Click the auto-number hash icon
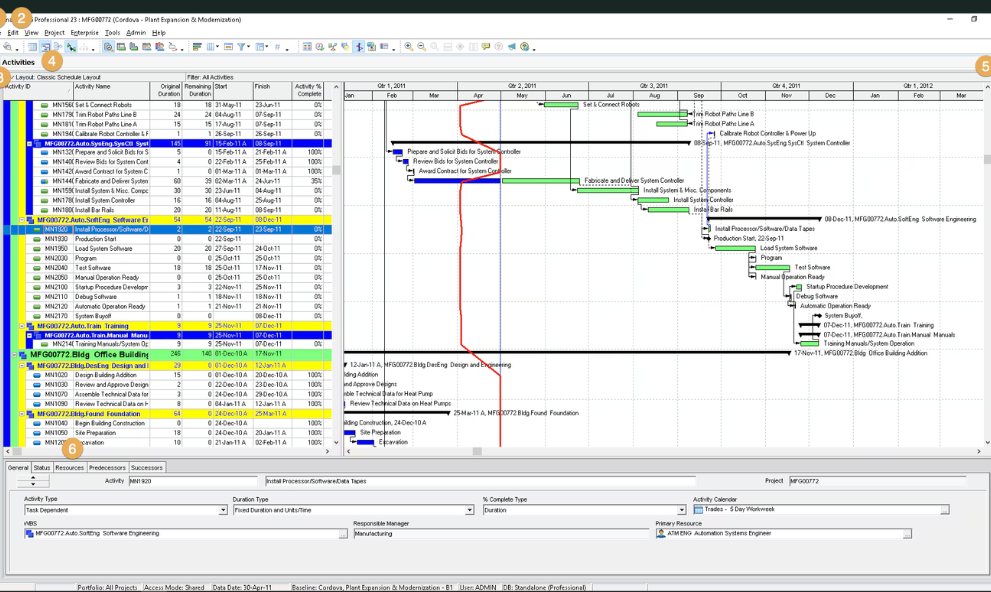Screen dimensions: 991x592 (277, 47)
